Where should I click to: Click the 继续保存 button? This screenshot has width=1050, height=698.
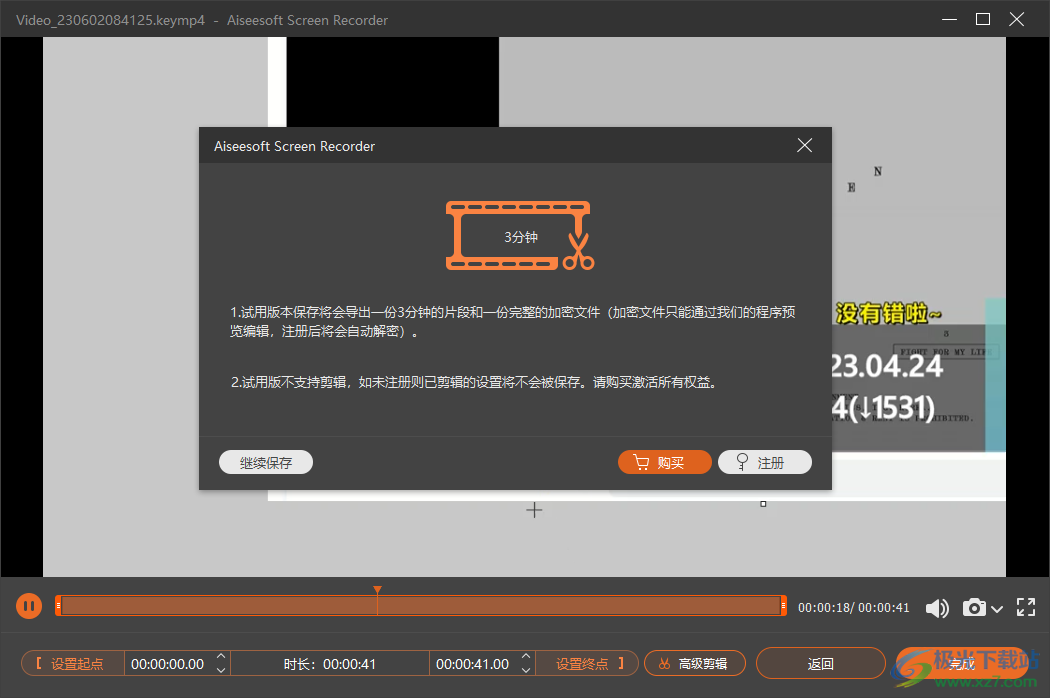[266, 462]
